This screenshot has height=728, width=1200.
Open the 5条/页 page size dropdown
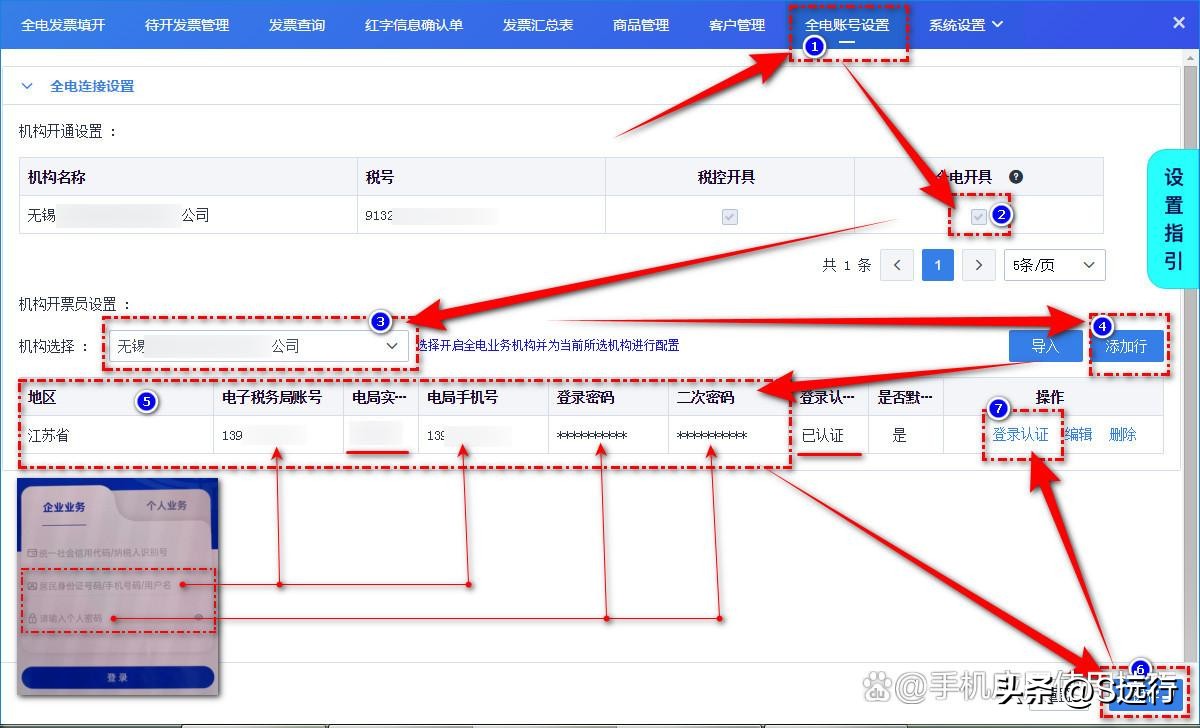(1054, 265)
